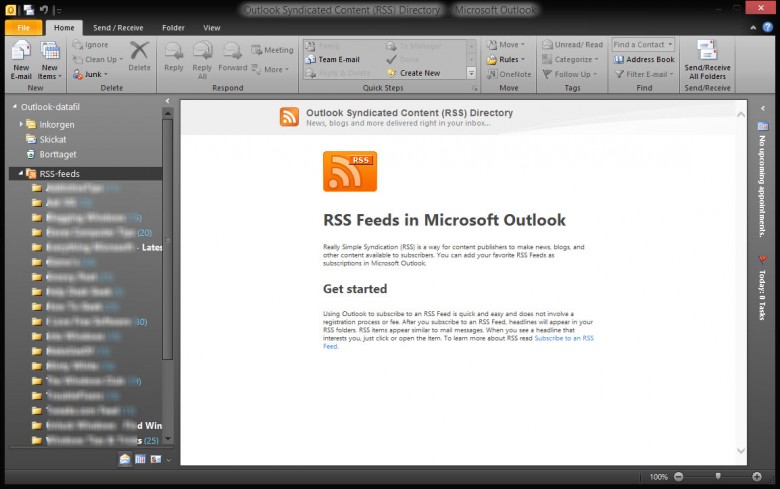Select the Team E-mail quick step

(x=332, y=59)
